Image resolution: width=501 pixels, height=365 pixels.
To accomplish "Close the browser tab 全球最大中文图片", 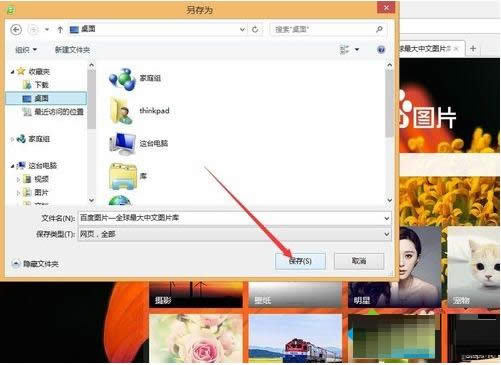I will (x=456, y=49).
